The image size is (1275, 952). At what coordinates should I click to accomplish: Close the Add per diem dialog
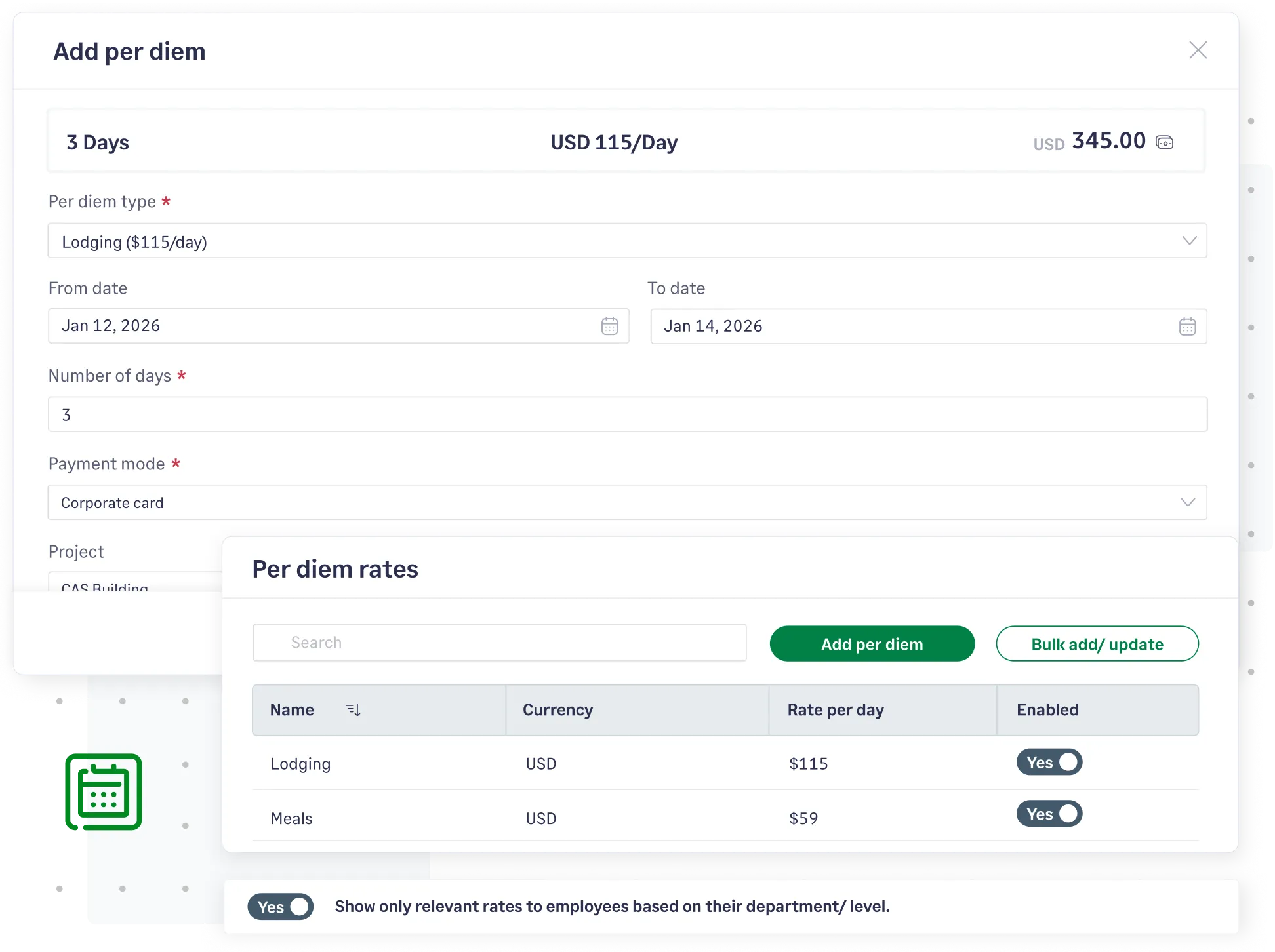coord(1198,50)
